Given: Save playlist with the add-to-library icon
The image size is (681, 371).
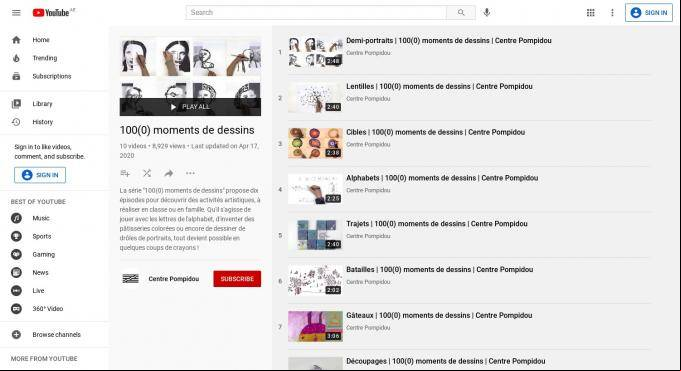Looking at the screenshot, I should (x=125, y=173).
